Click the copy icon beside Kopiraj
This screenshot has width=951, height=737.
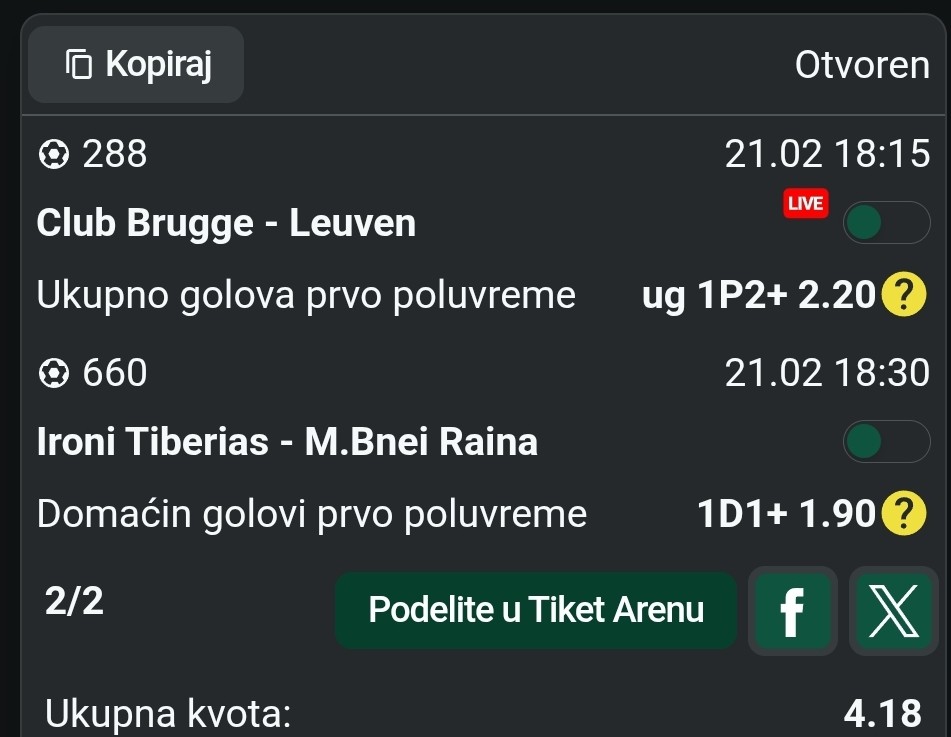click(x=79, y=65)
